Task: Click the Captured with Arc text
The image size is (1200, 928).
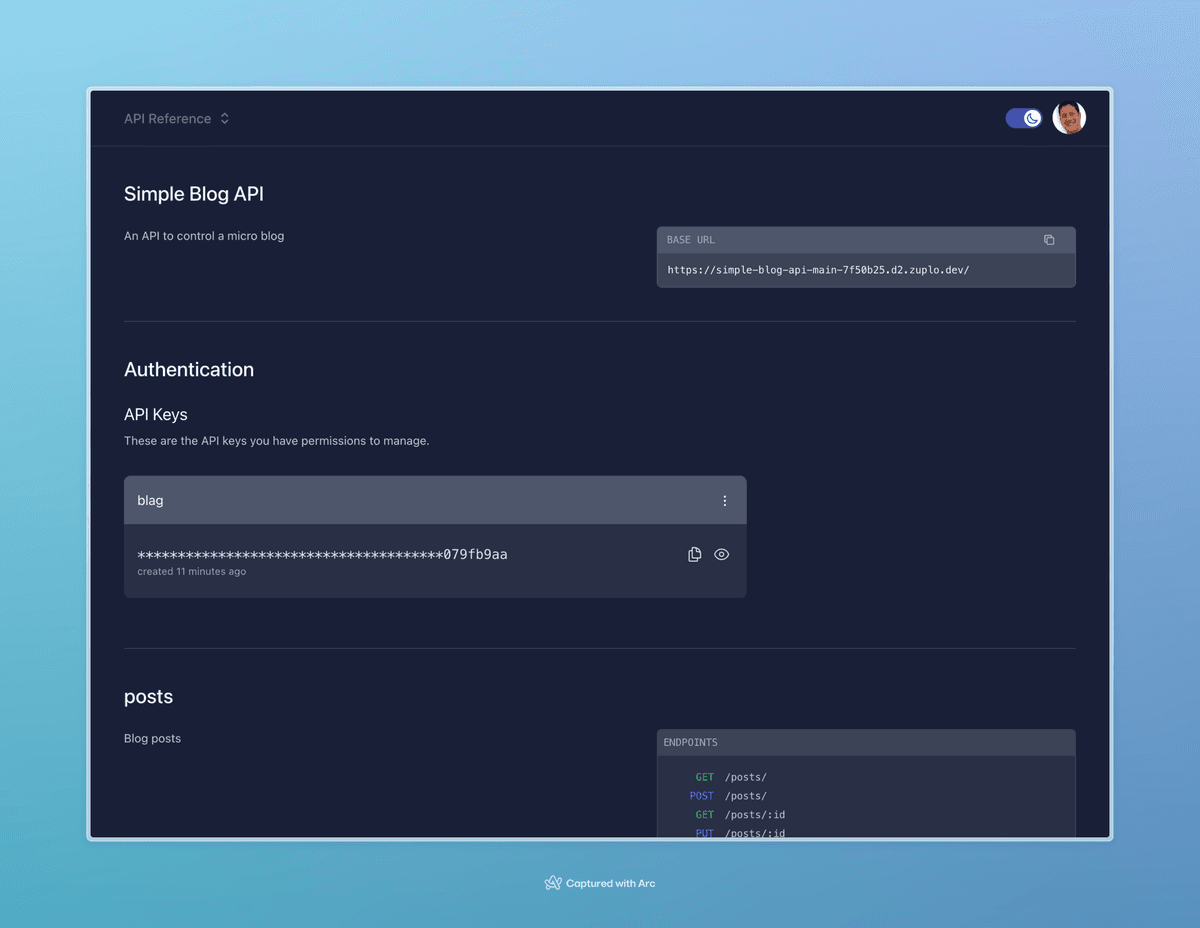Action: point(610,883)
